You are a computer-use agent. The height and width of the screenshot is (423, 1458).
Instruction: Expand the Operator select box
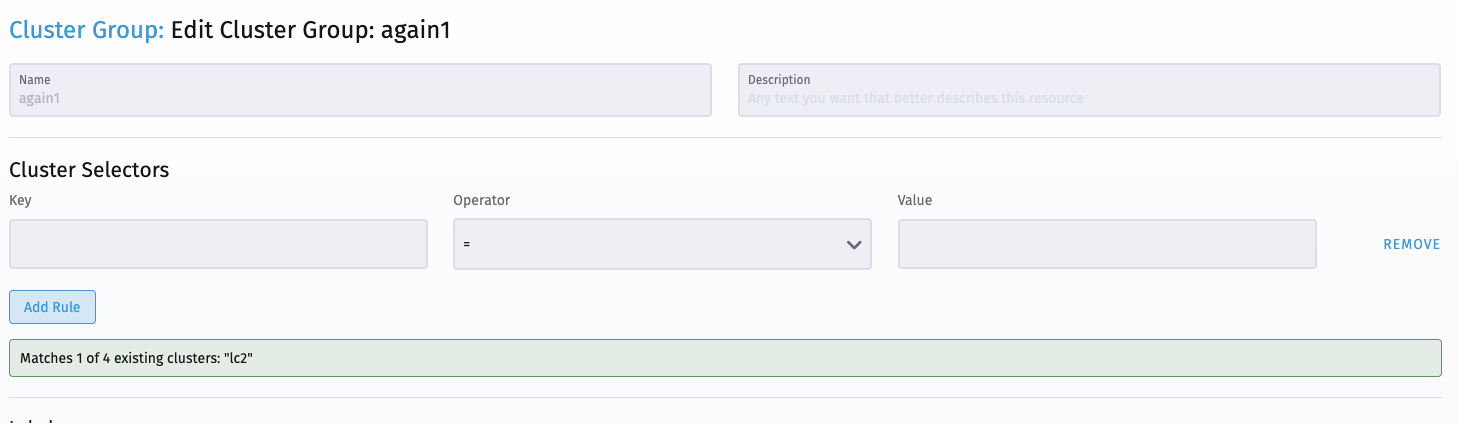(x=662, y=244)
